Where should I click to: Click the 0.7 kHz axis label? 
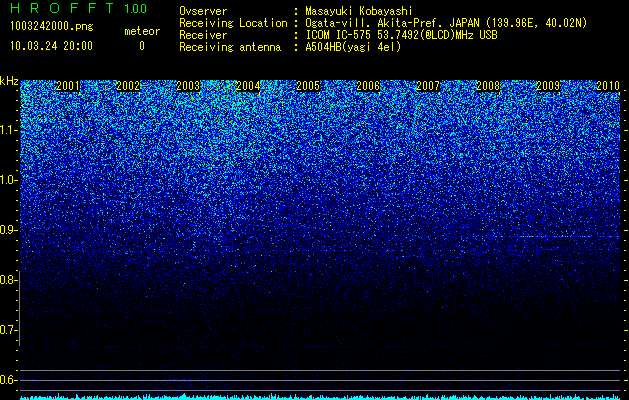(x=9, y=330)
